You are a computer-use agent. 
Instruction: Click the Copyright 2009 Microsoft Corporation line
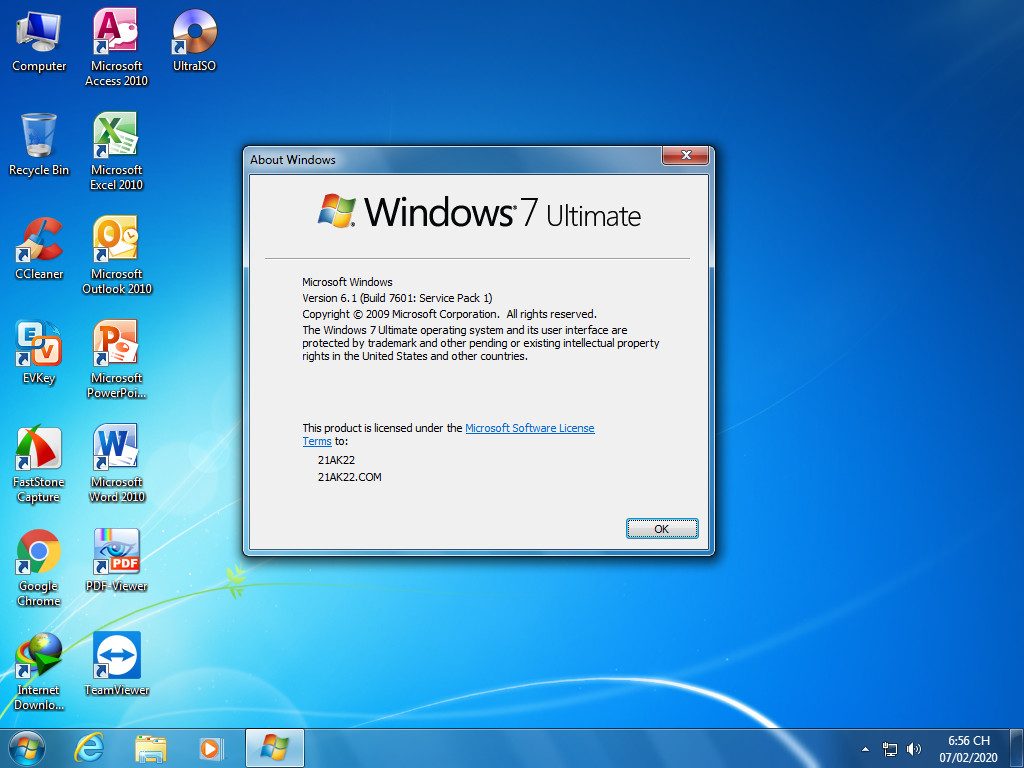tap(449, 314)
